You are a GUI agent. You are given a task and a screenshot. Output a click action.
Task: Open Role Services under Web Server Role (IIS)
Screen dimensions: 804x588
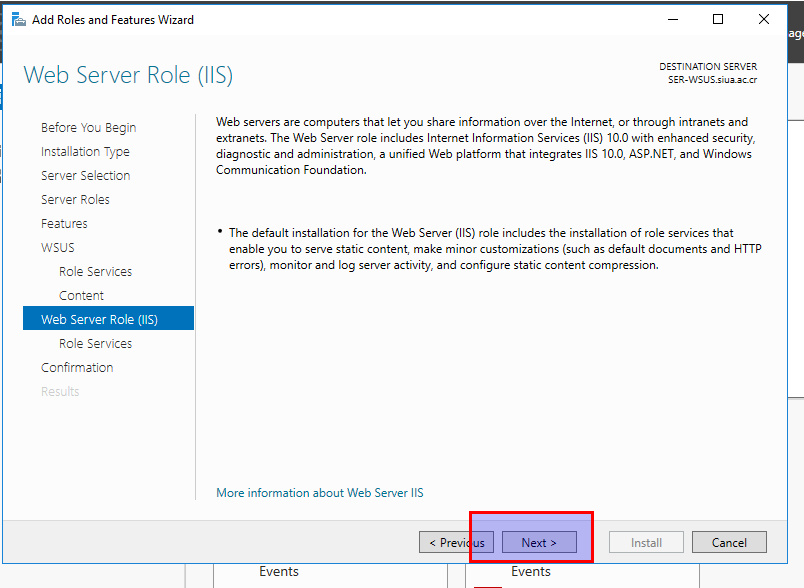click(95, 343)
